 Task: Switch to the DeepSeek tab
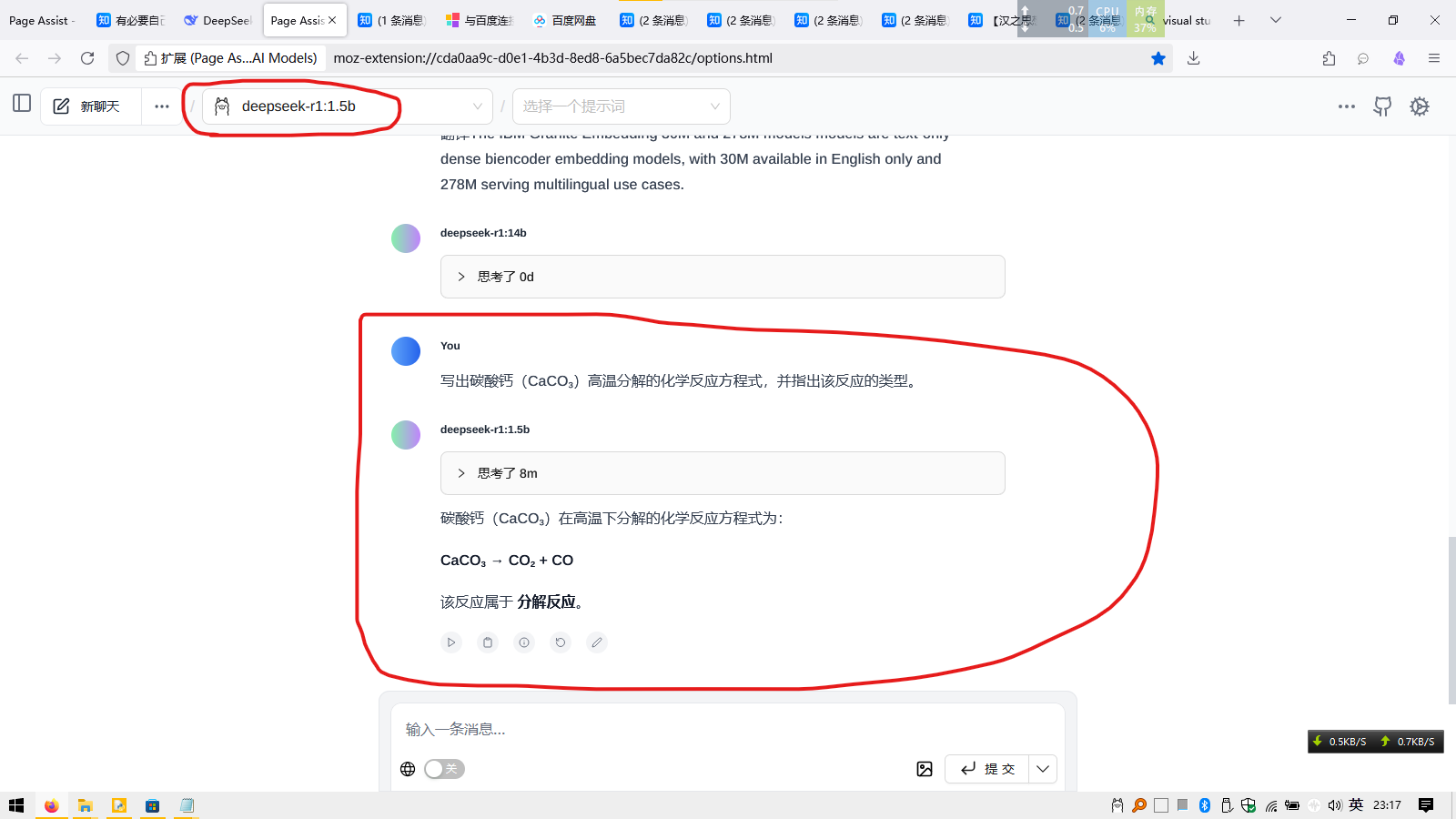[x=217, y=20]
